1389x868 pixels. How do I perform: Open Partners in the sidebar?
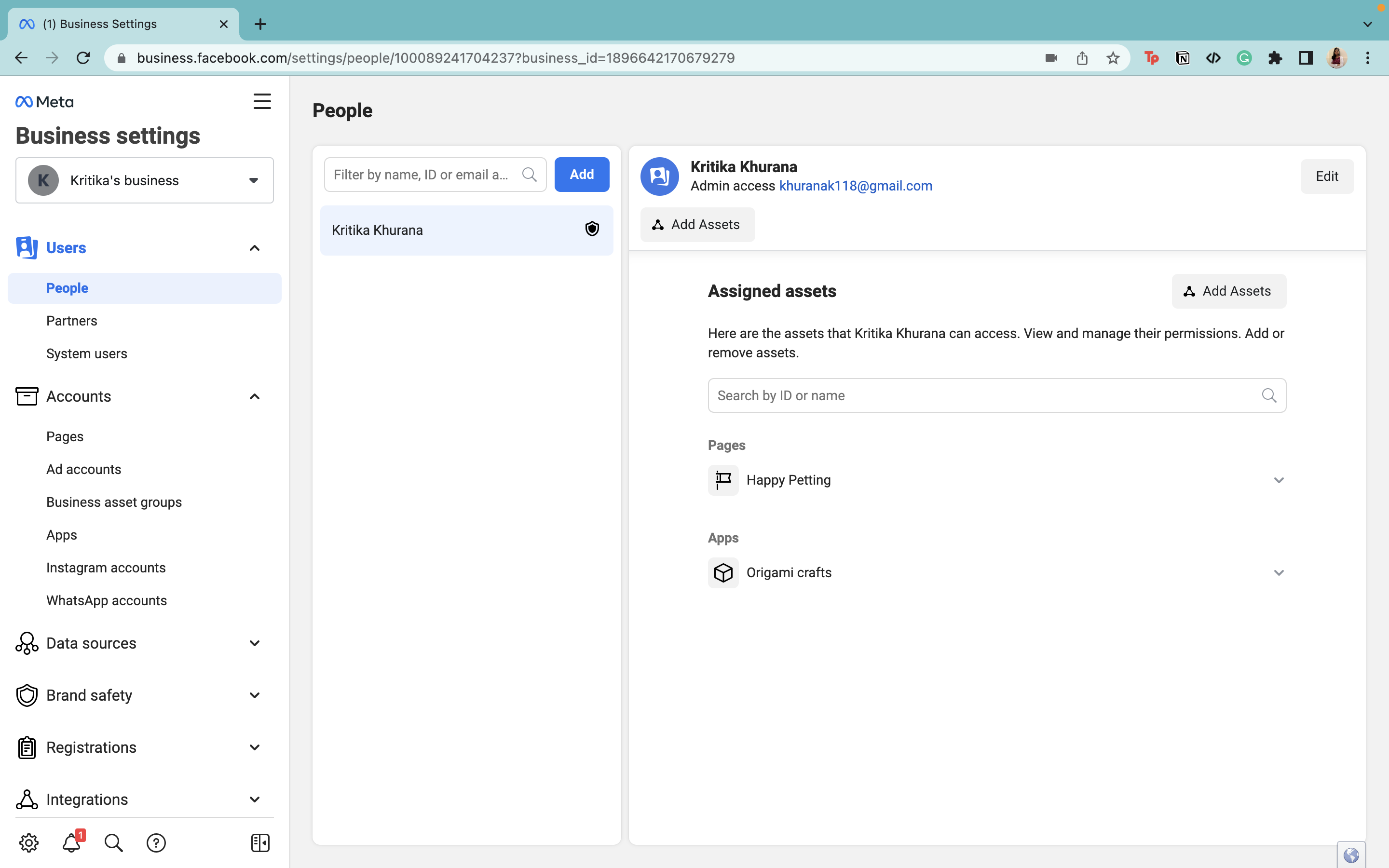pyautogui.click(x=72, y=321)
